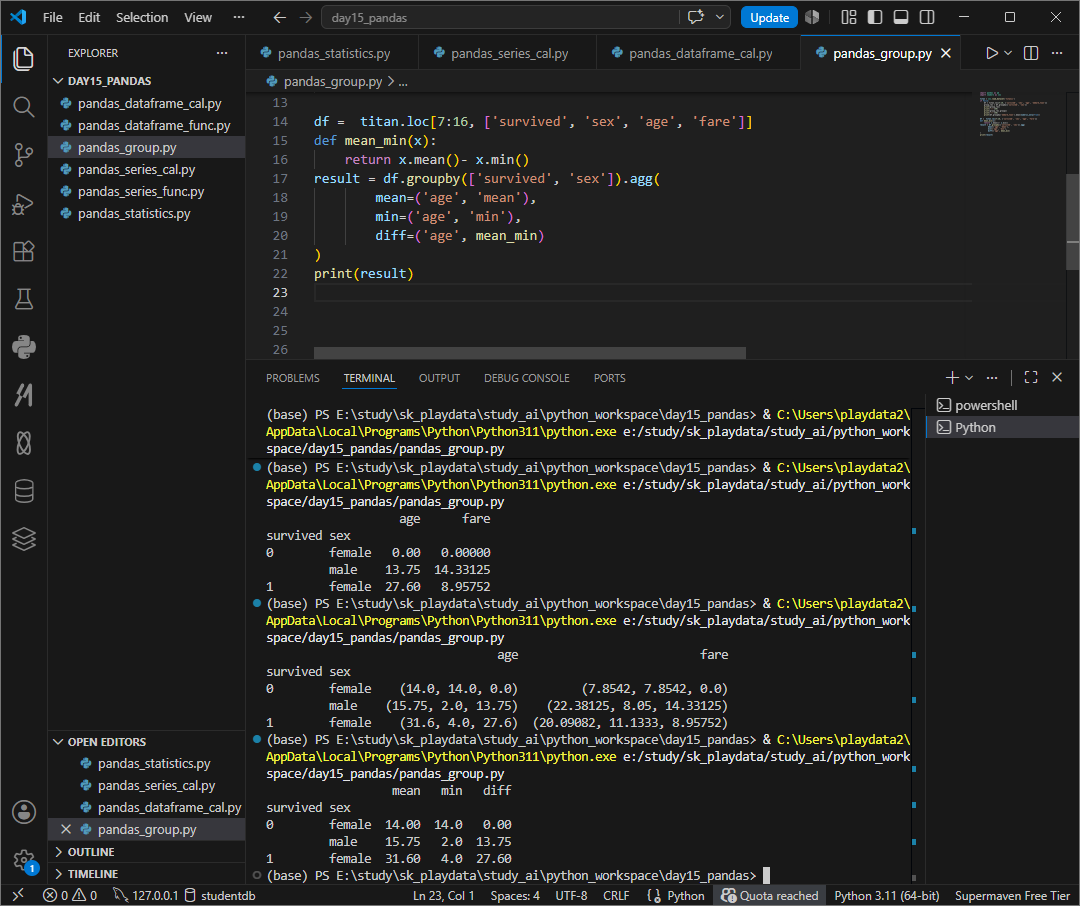Viewport: 1080px width, 906px height.
Task: Switch to the PORTS panel tab
Action: (610, 378)
